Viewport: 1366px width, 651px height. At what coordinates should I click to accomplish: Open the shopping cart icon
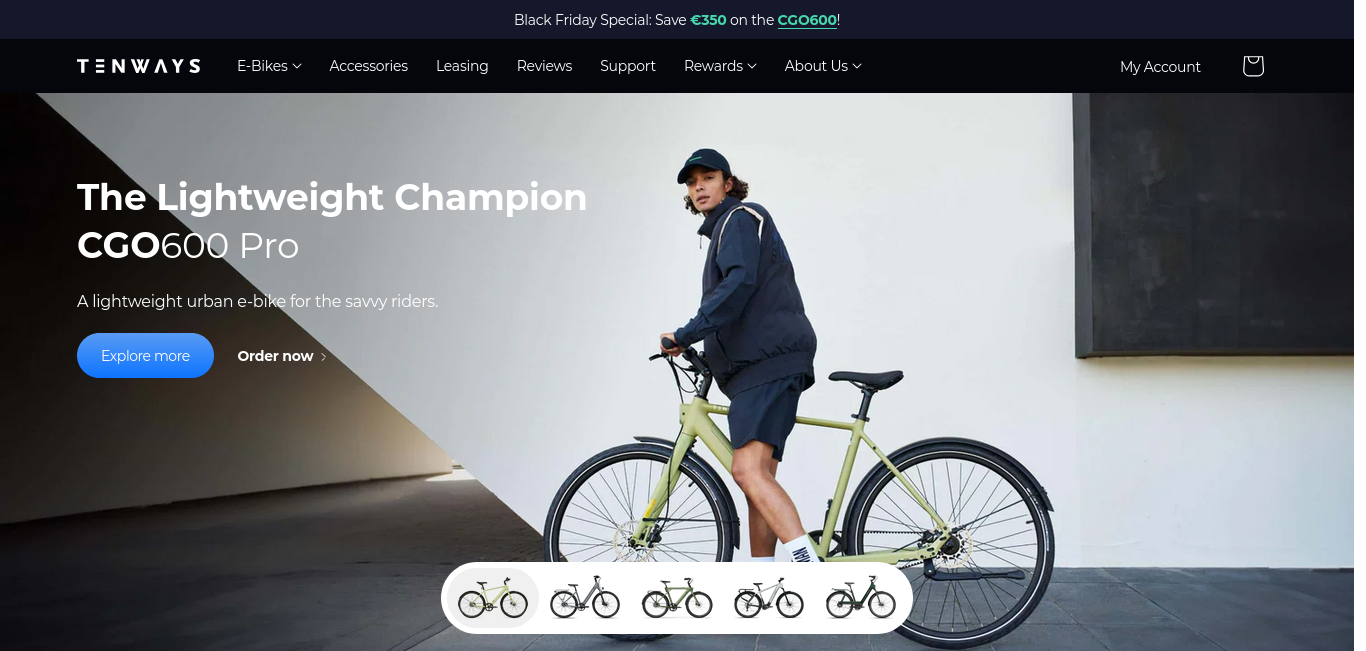(1253, 66)
